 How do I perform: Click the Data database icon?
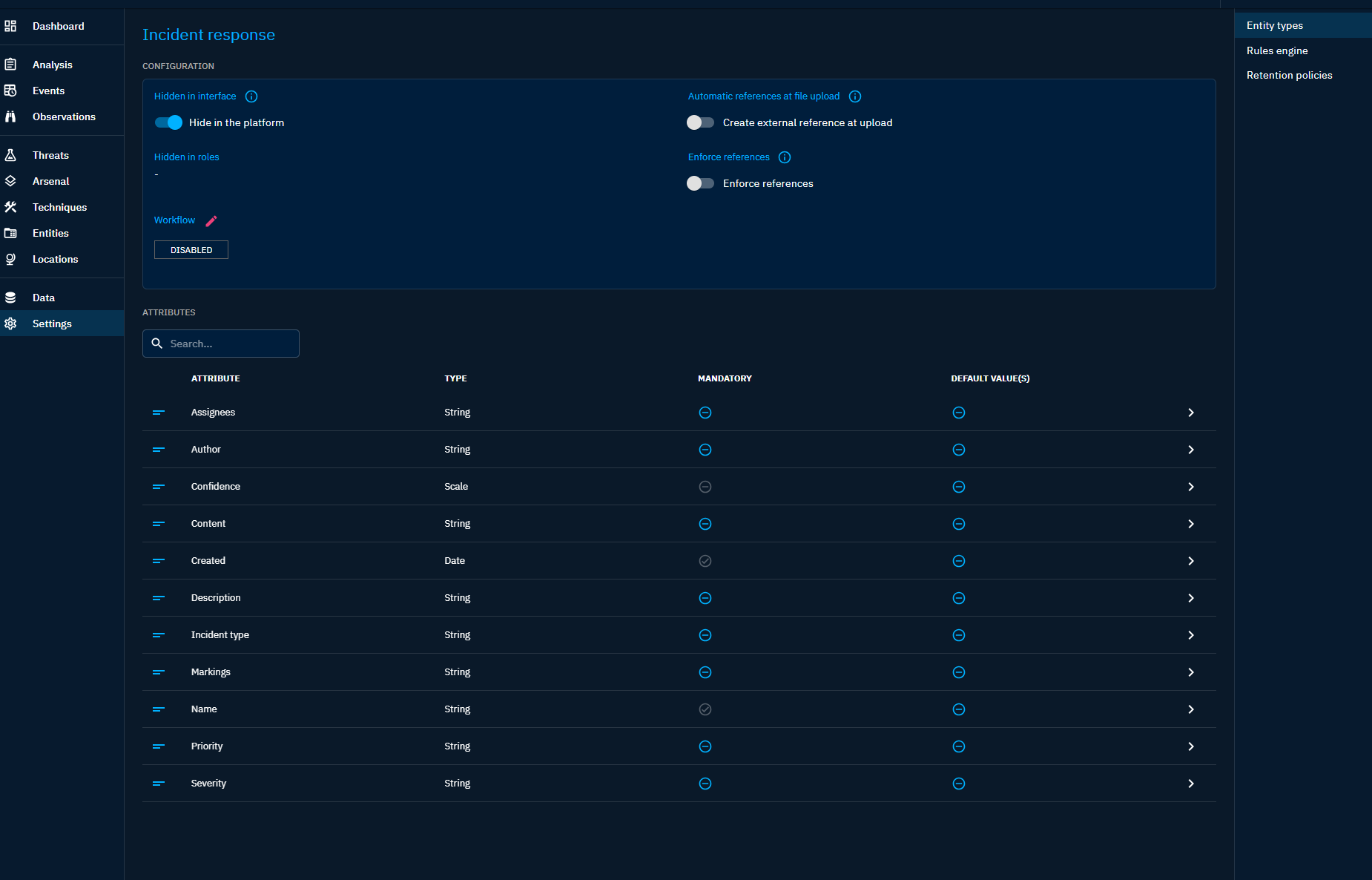(x=10, y=298)
